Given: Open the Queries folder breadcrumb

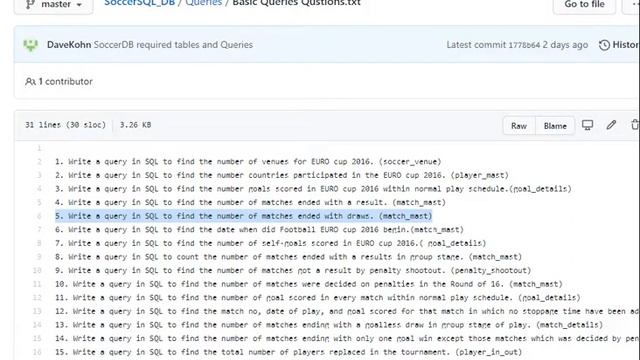Looking at the screenshot, I should click(204, 3).
